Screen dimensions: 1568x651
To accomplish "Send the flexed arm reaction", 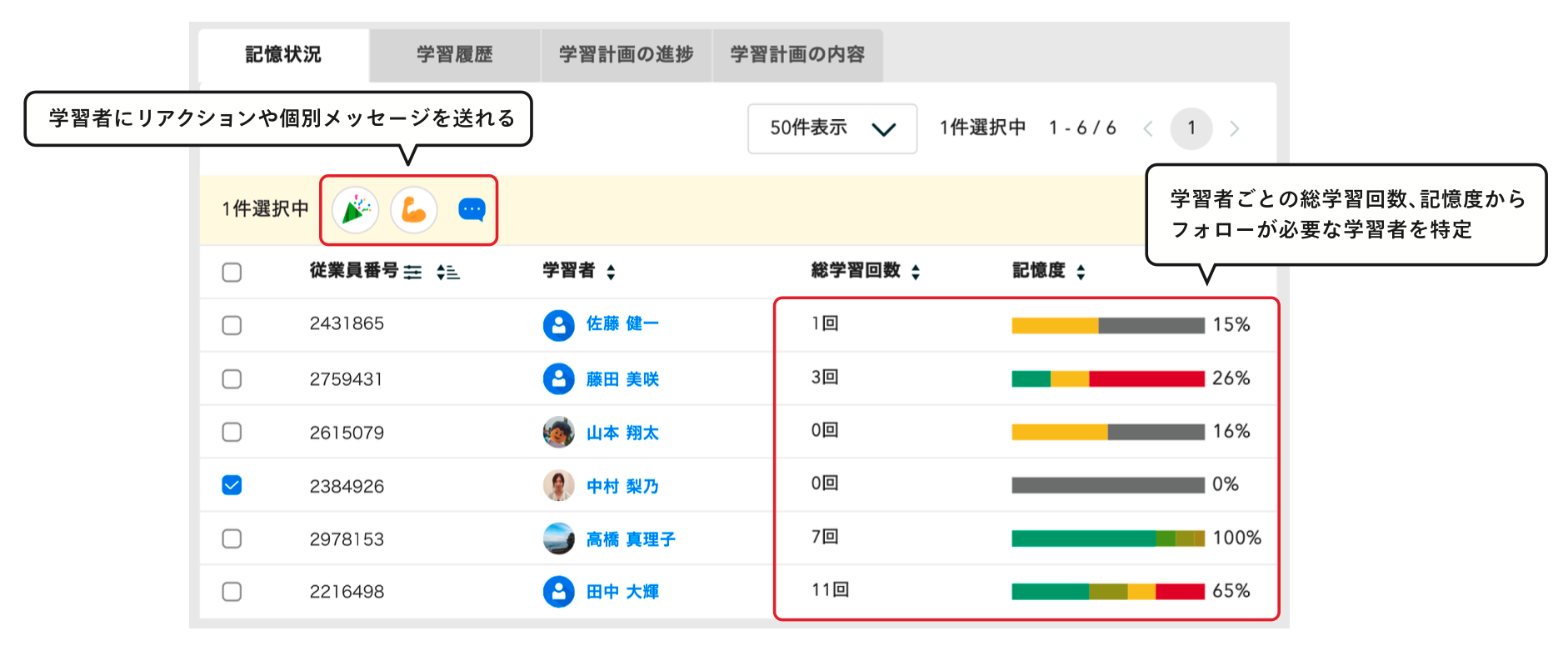I will coord(414,210).
